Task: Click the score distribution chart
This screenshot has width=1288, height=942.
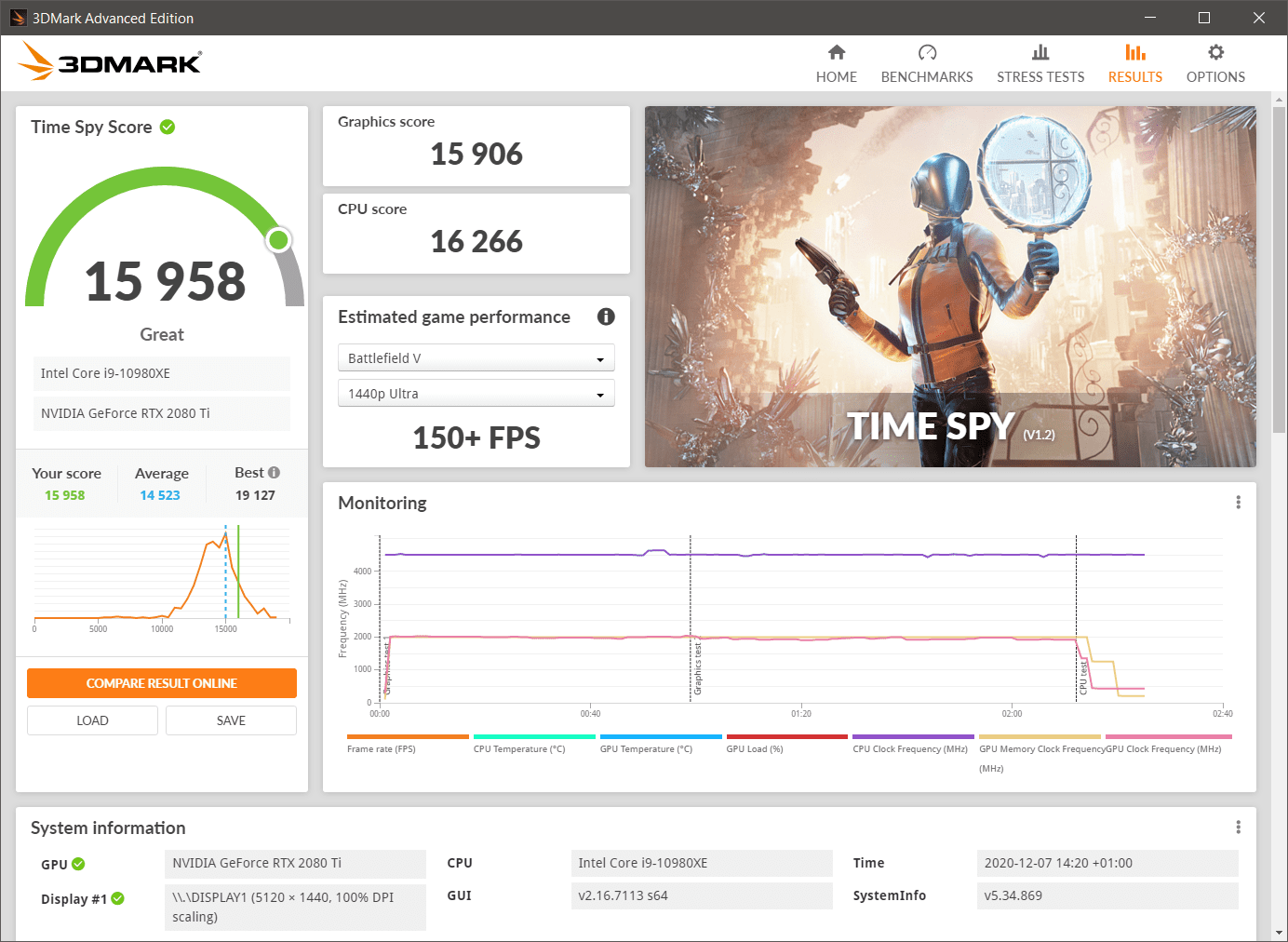Action: 162,577
